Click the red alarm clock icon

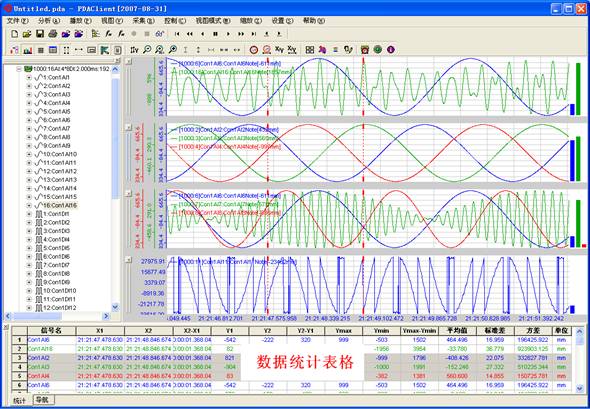coord(364,49)
